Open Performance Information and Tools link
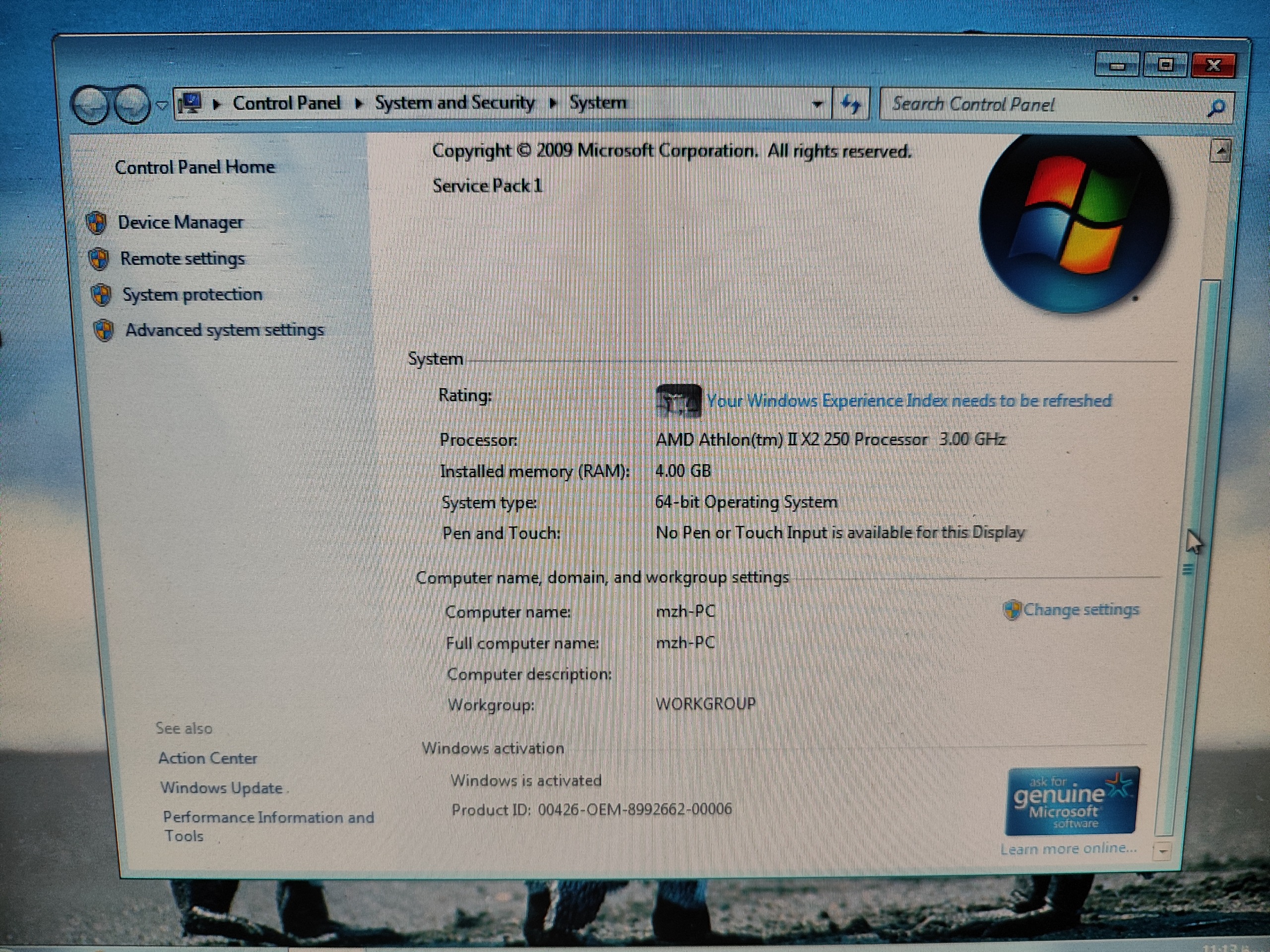The width and height of the screenshot is (1270, 952). tap(268, 827)
